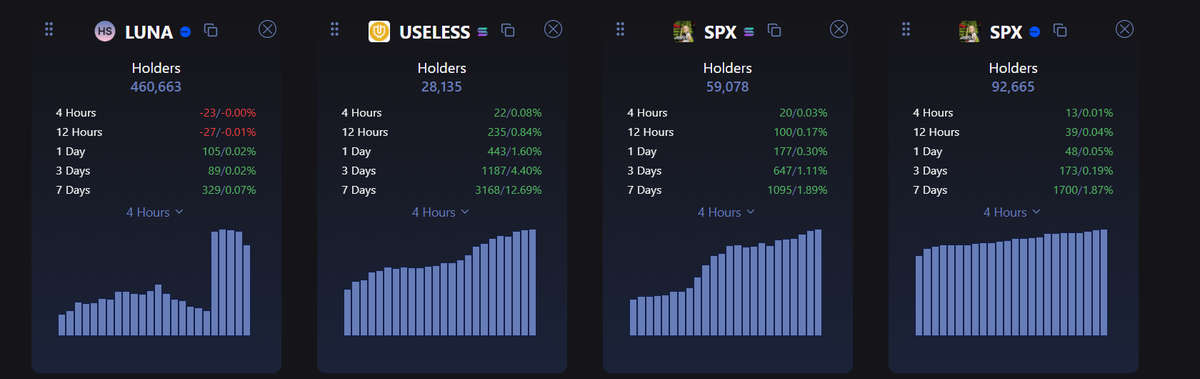Close the SPX card showing 92,665 holders

1125,29
